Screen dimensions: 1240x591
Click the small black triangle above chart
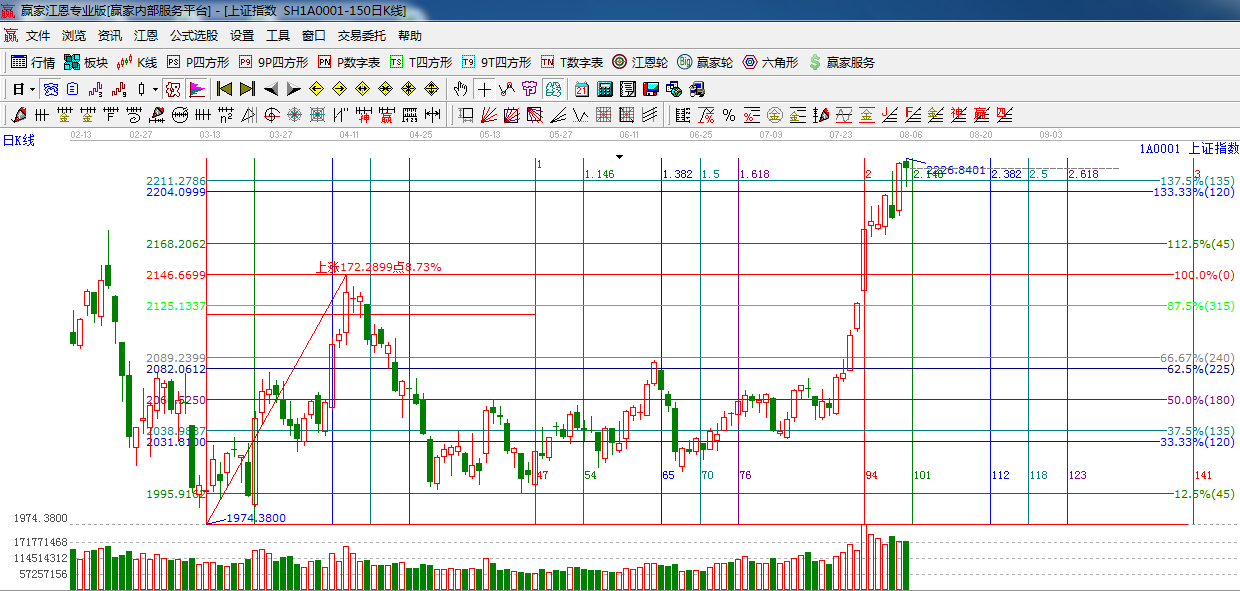click(620, 157)
